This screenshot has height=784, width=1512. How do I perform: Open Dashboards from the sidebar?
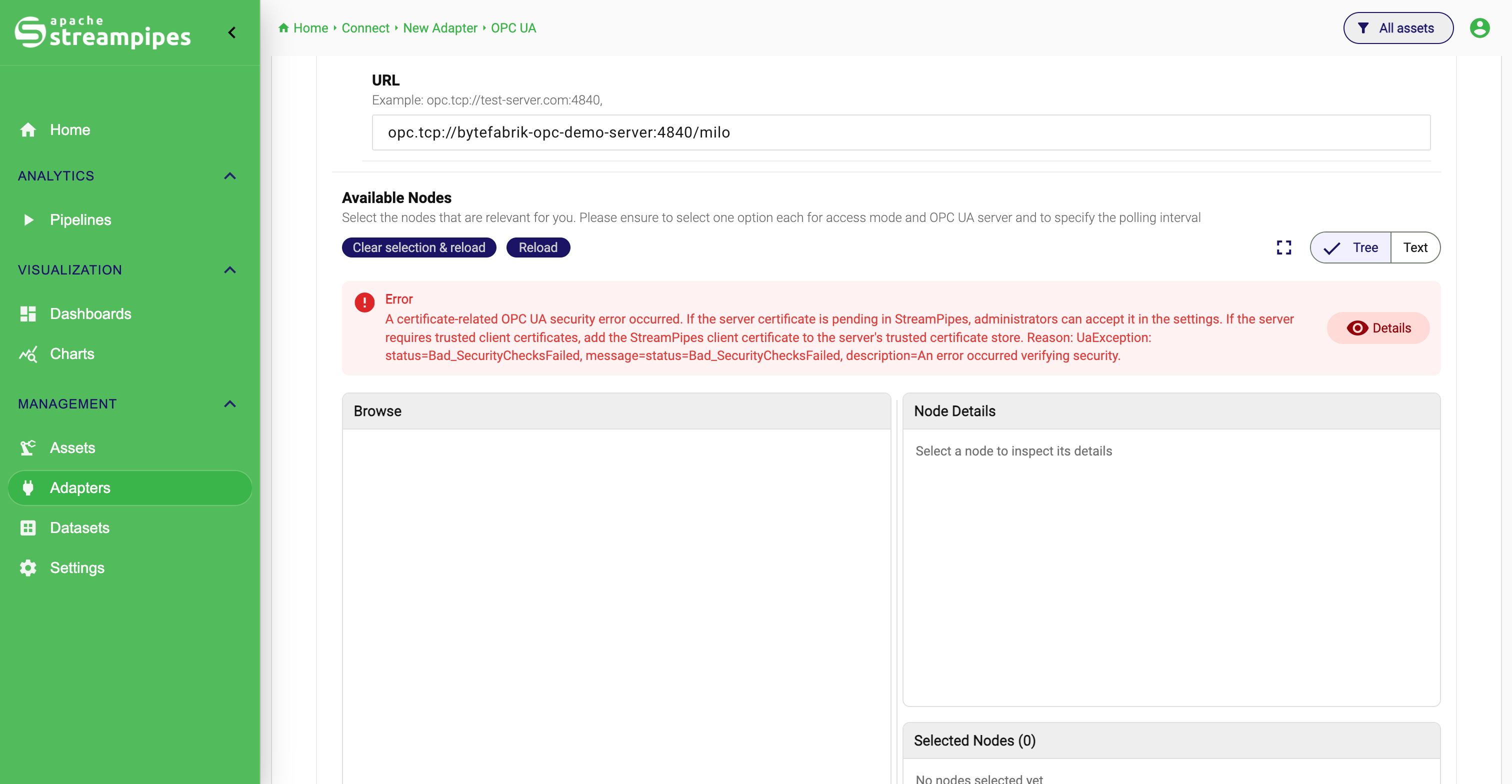130,314
